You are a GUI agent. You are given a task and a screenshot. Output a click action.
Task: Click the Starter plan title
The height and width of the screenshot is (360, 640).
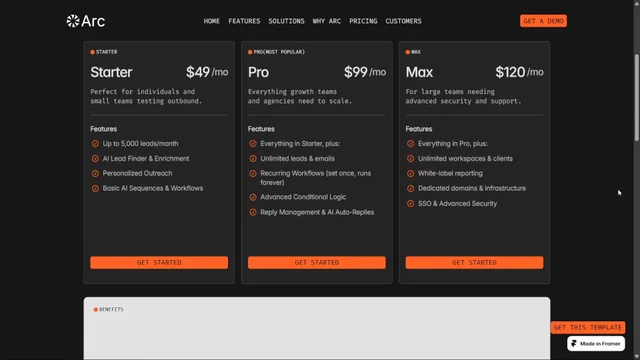[111, 72]
